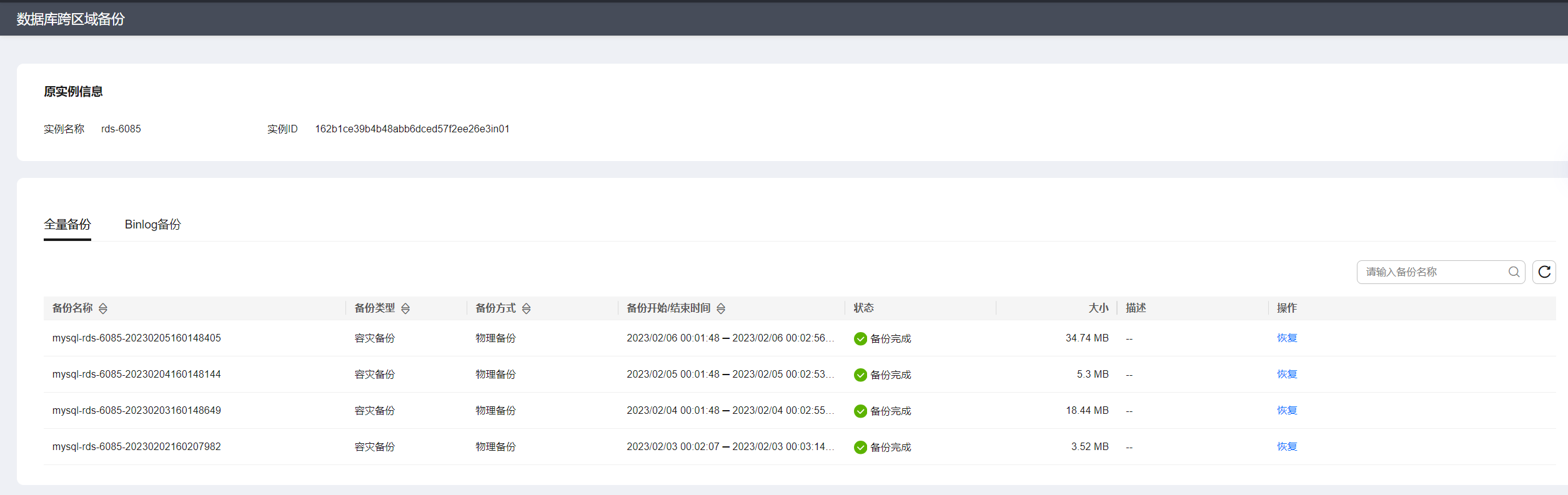
Task: Click the instance ID value text
Action: [x=412, y=129]
